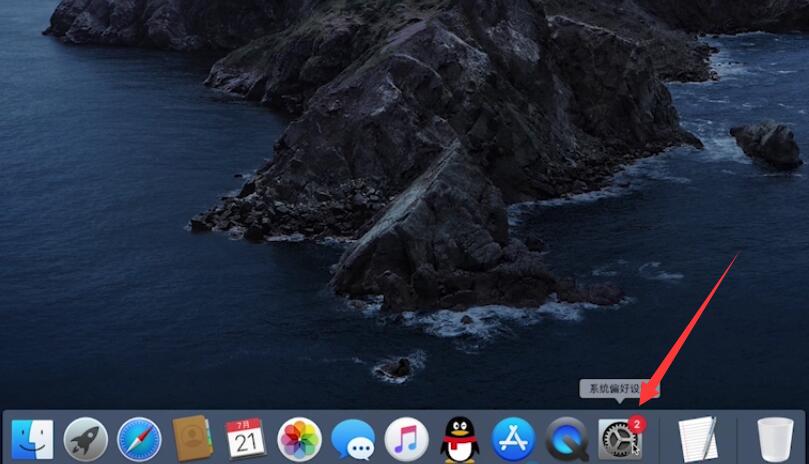Open the Photos app
This screenshot has height=464, width=809.
click(x=299, y=439)
